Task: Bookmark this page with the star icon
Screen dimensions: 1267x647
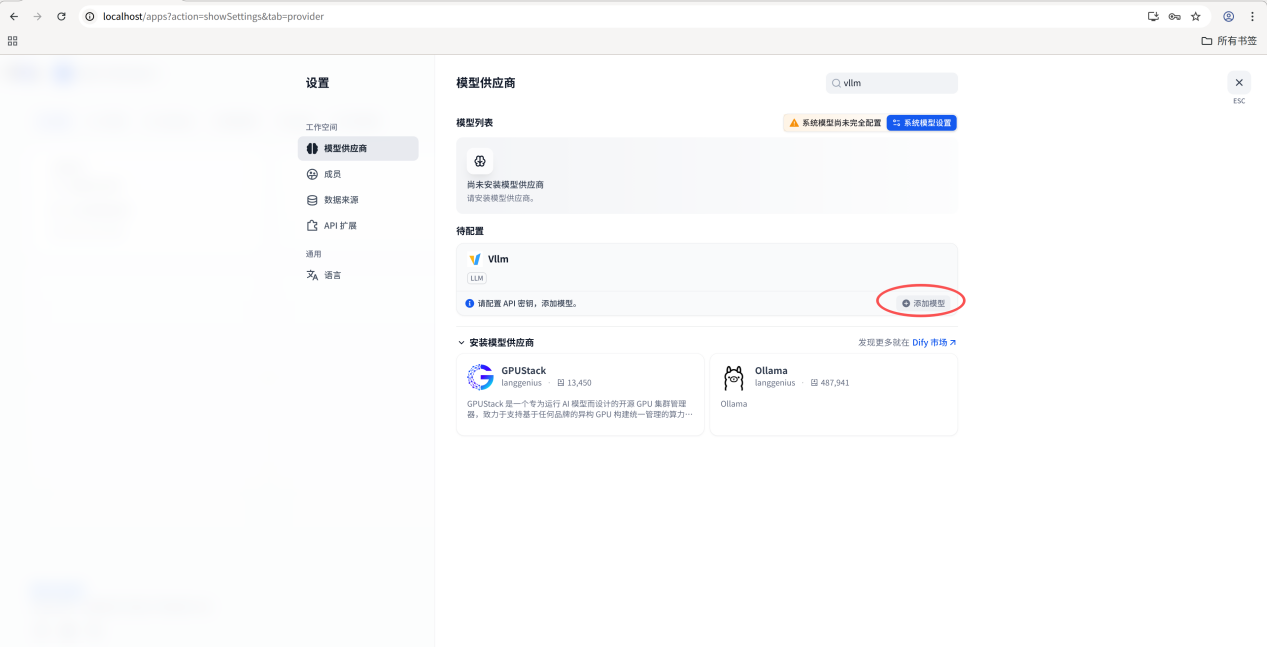Action: [1195, 16]
